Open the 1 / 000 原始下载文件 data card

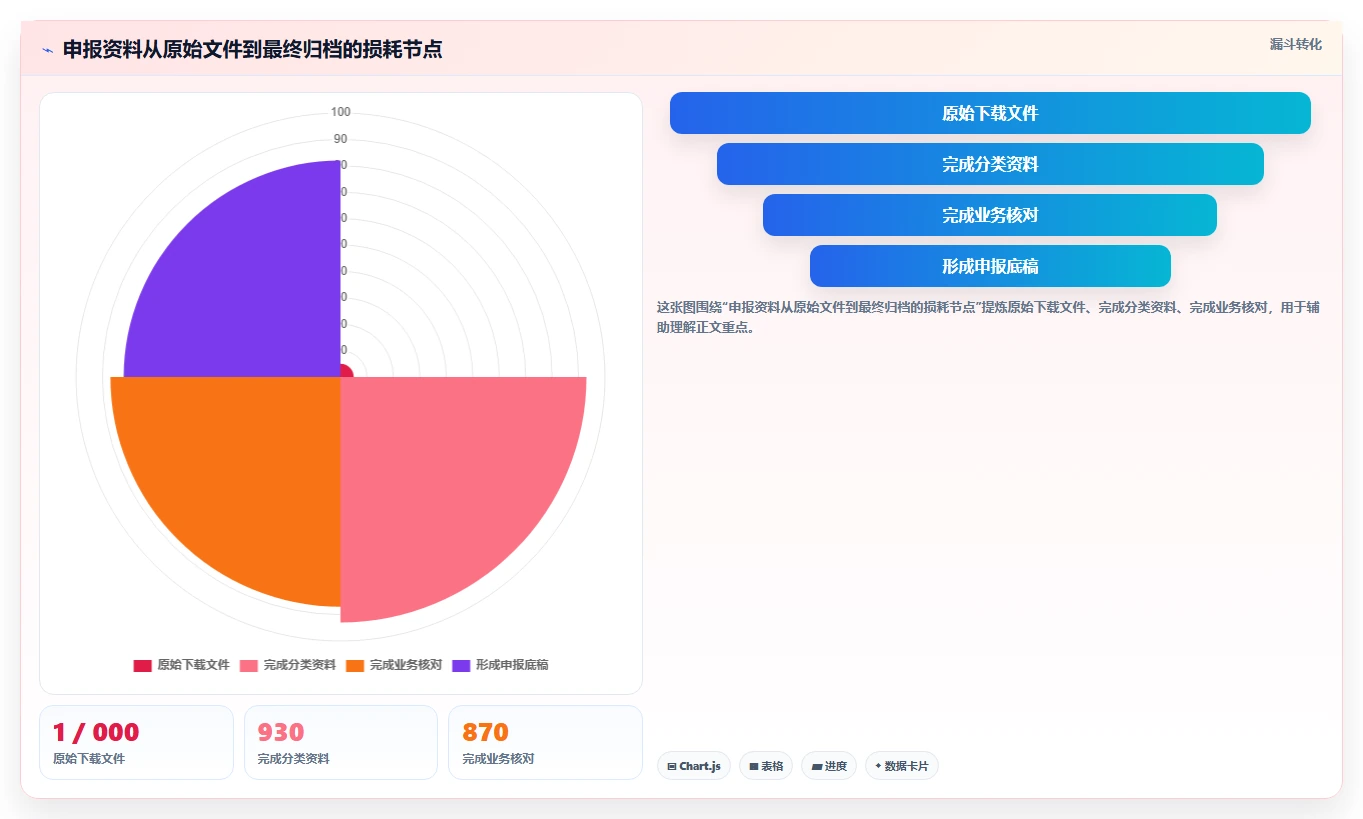[x=136, y=742]
